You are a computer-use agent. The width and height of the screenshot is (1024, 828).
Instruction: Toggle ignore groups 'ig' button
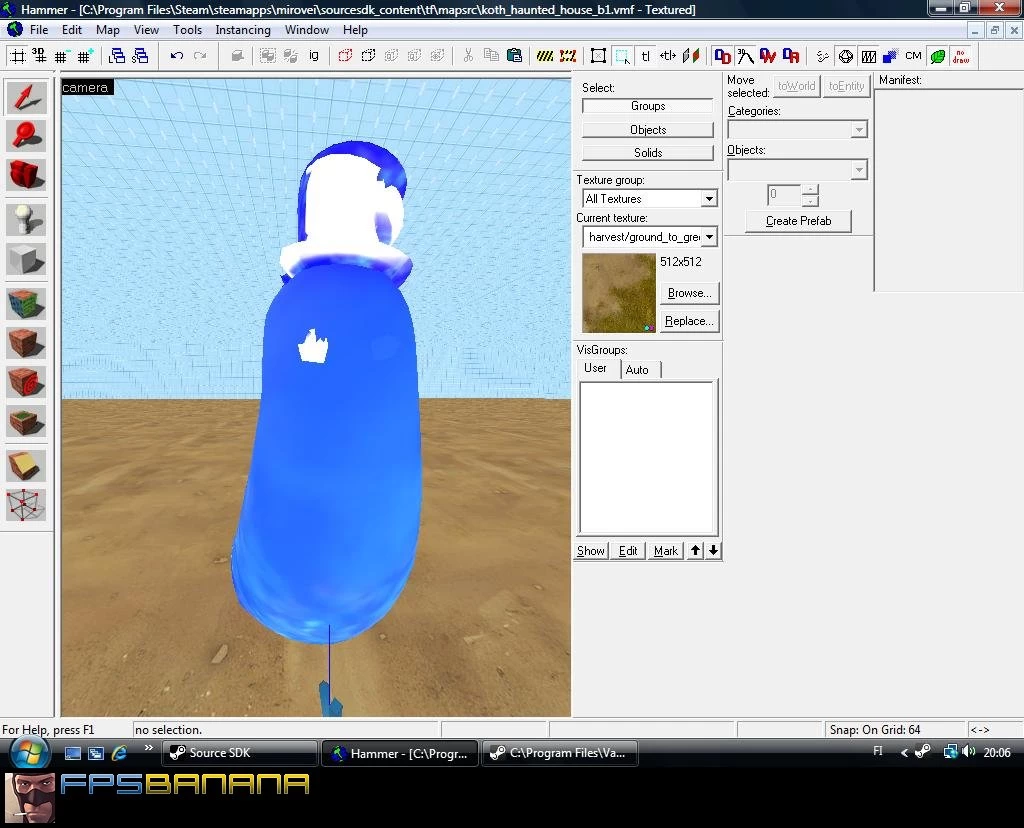(x=314, y=56)
